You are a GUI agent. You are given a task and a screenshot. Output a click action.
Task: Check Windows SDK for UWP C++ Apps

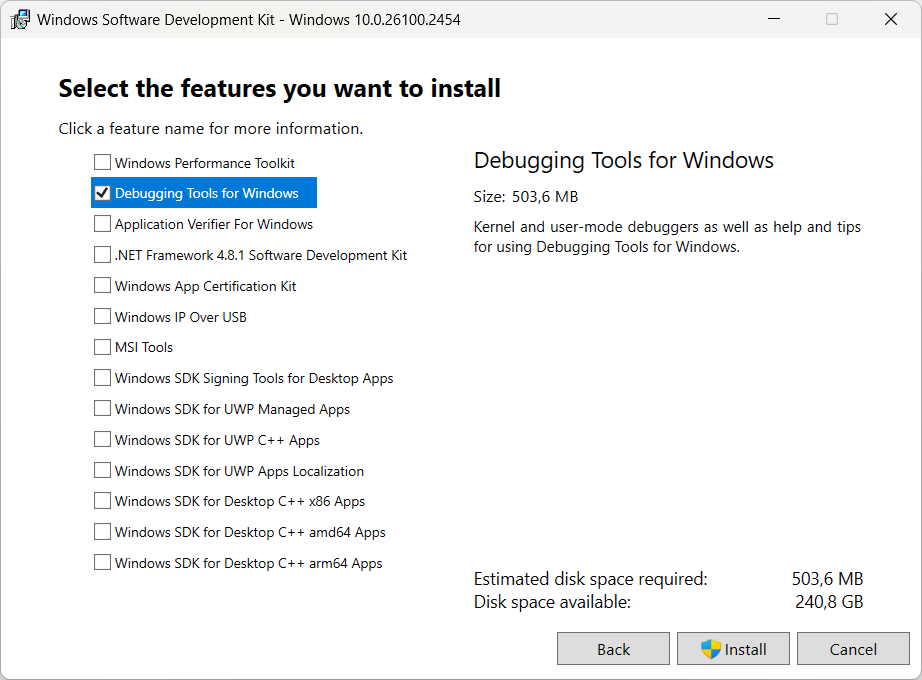(x=102, y=439)
